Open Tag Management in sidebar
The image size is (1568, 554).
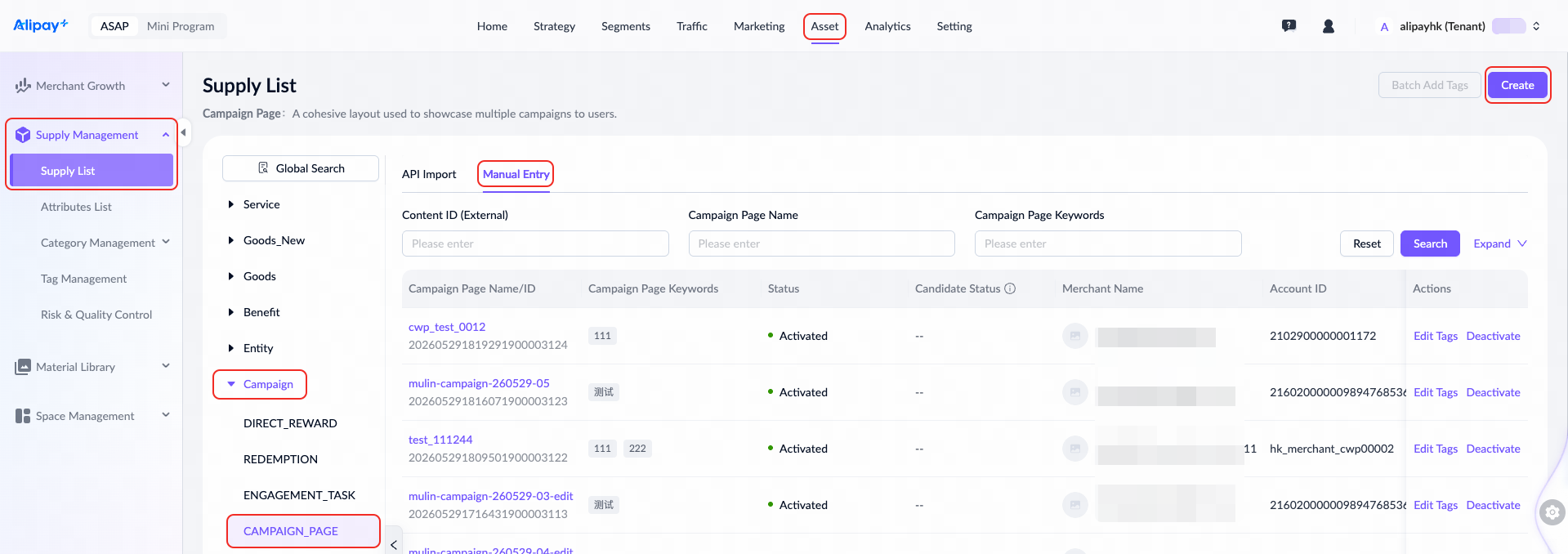click(x=83, y=279)
